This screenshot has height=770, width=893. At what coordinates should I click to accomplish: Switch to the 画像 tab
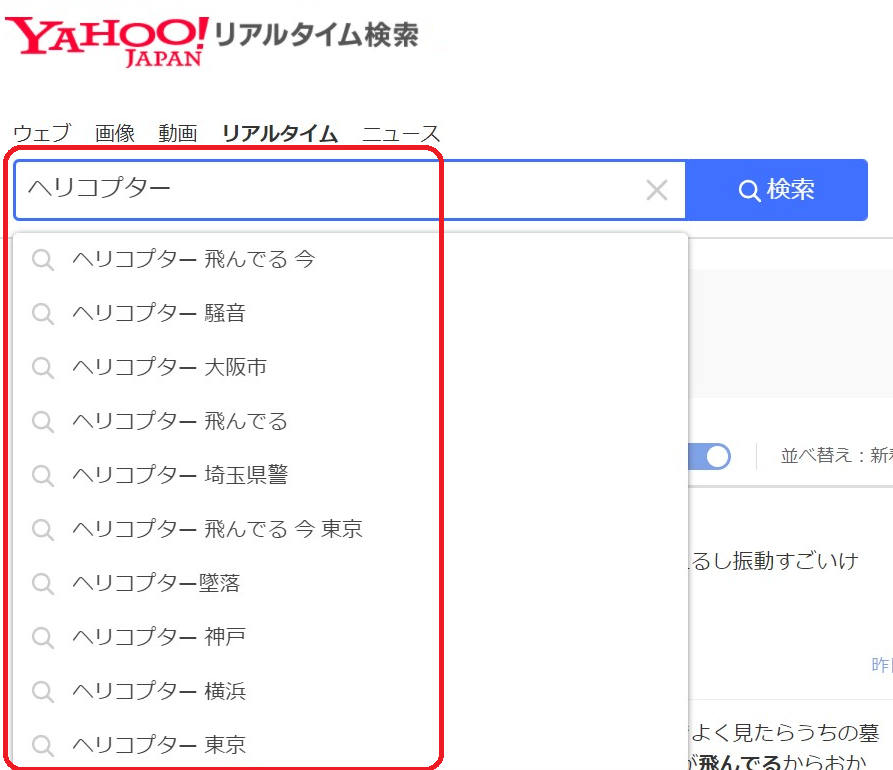click(115, 133)
